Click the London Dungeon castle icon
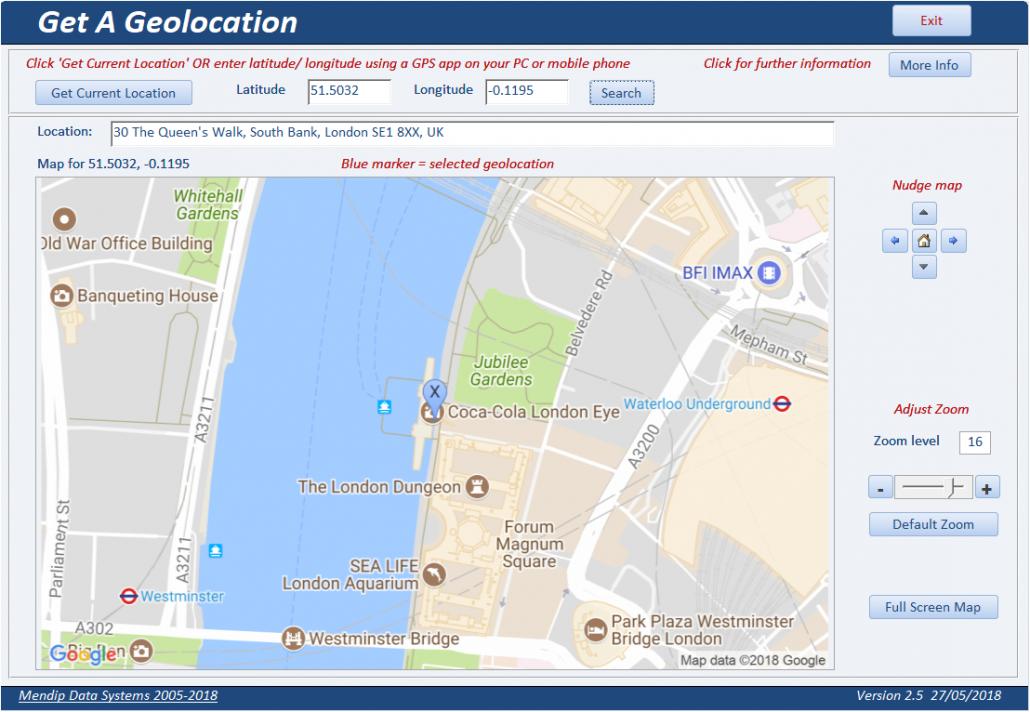The height and width of the screenshot is (712, 1030). click(x=477, y=487)
